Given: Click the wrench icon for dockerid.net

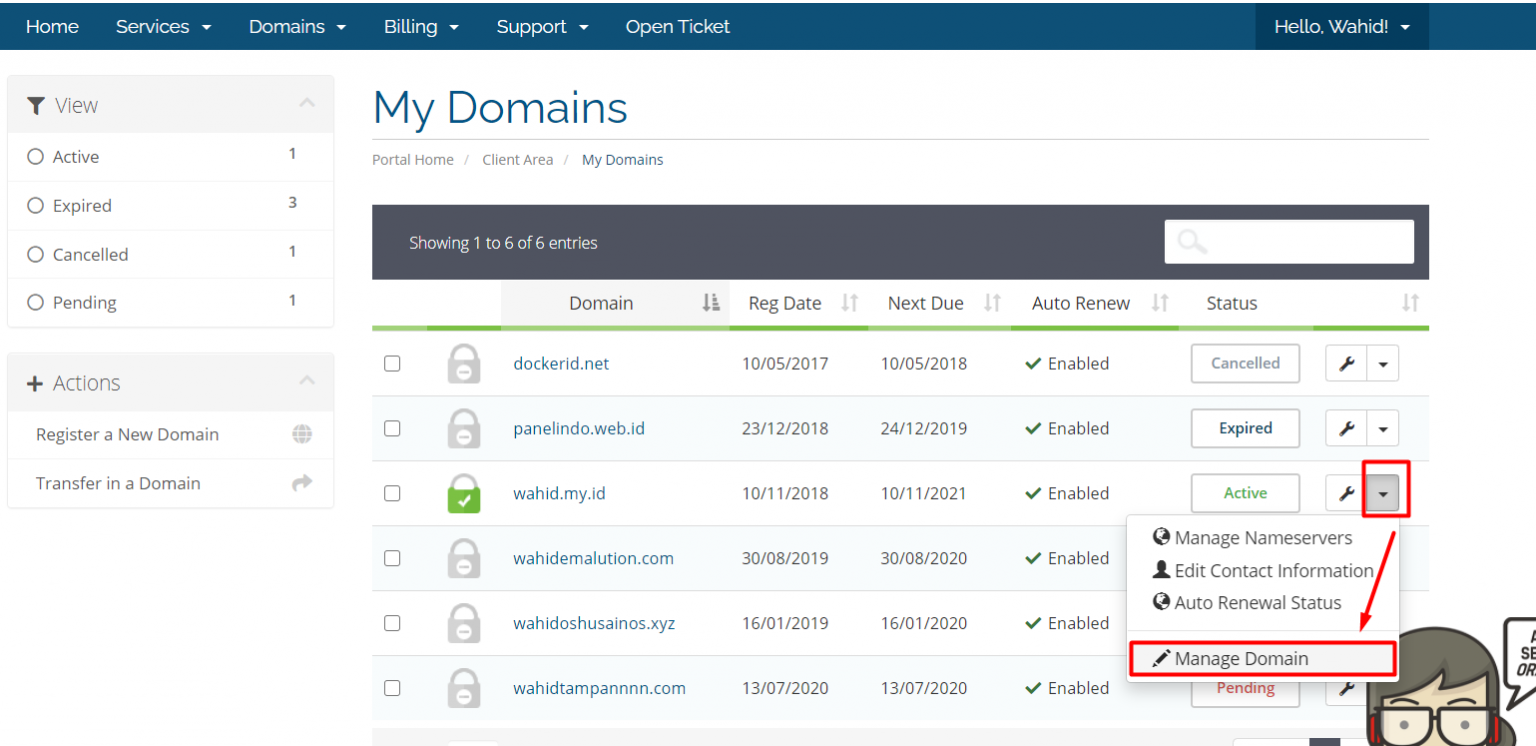Looking at the screenshot, I should click(x=1346, y=364).
